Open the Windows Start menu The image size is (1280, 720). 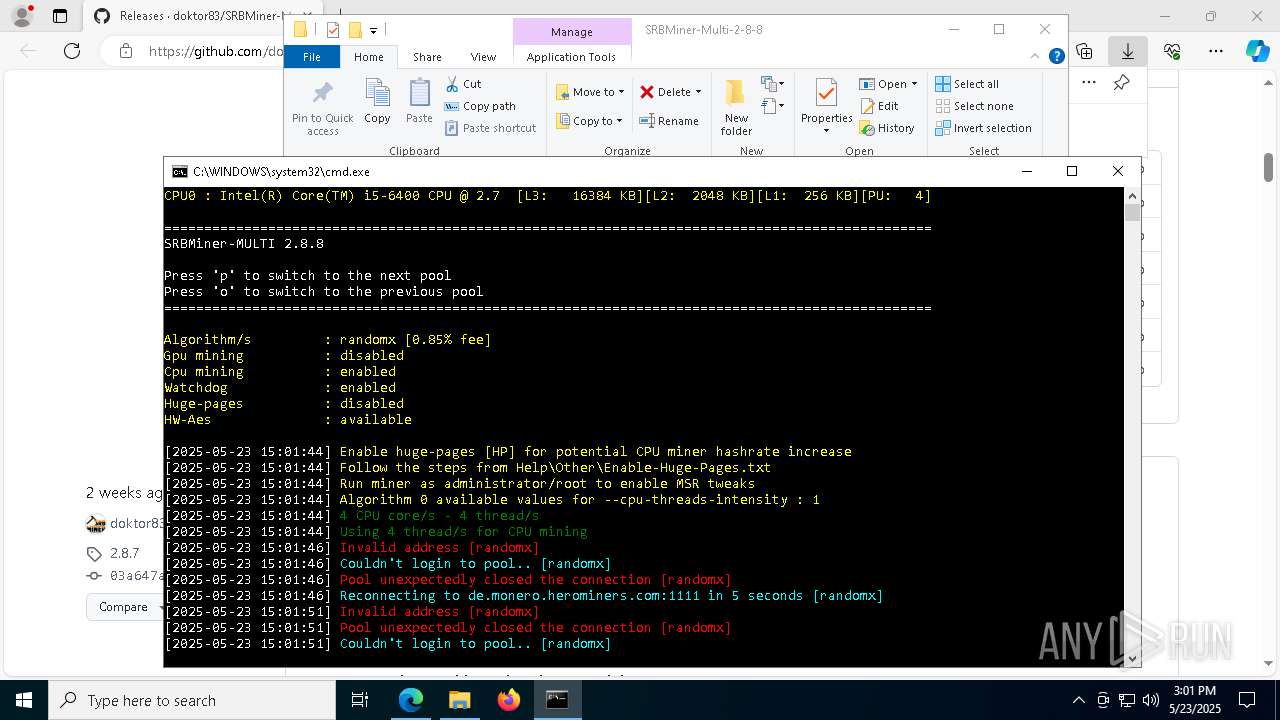point(24,700)
